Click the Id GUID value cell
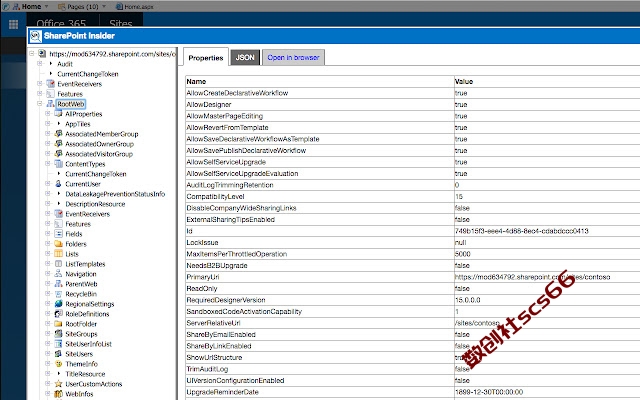 tap(522, 231)
